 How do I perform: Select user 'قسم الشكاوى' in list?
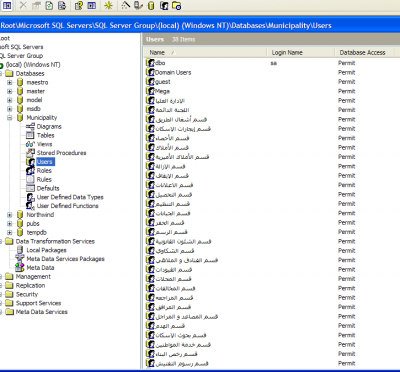pos(175,251)
